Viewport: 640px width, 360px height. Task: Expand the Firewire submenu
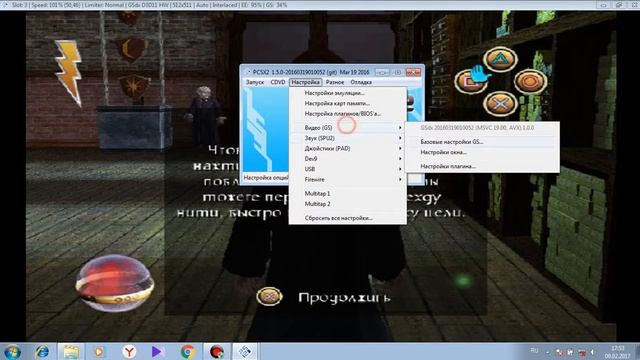(347, 180)
